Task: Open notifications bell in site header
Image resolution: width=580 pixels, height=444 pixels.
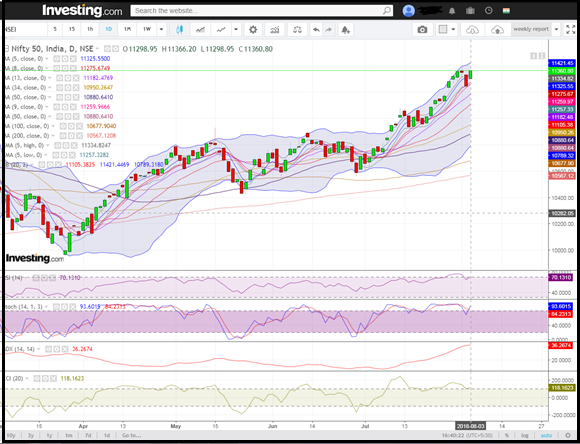Action: click(452, 11)
